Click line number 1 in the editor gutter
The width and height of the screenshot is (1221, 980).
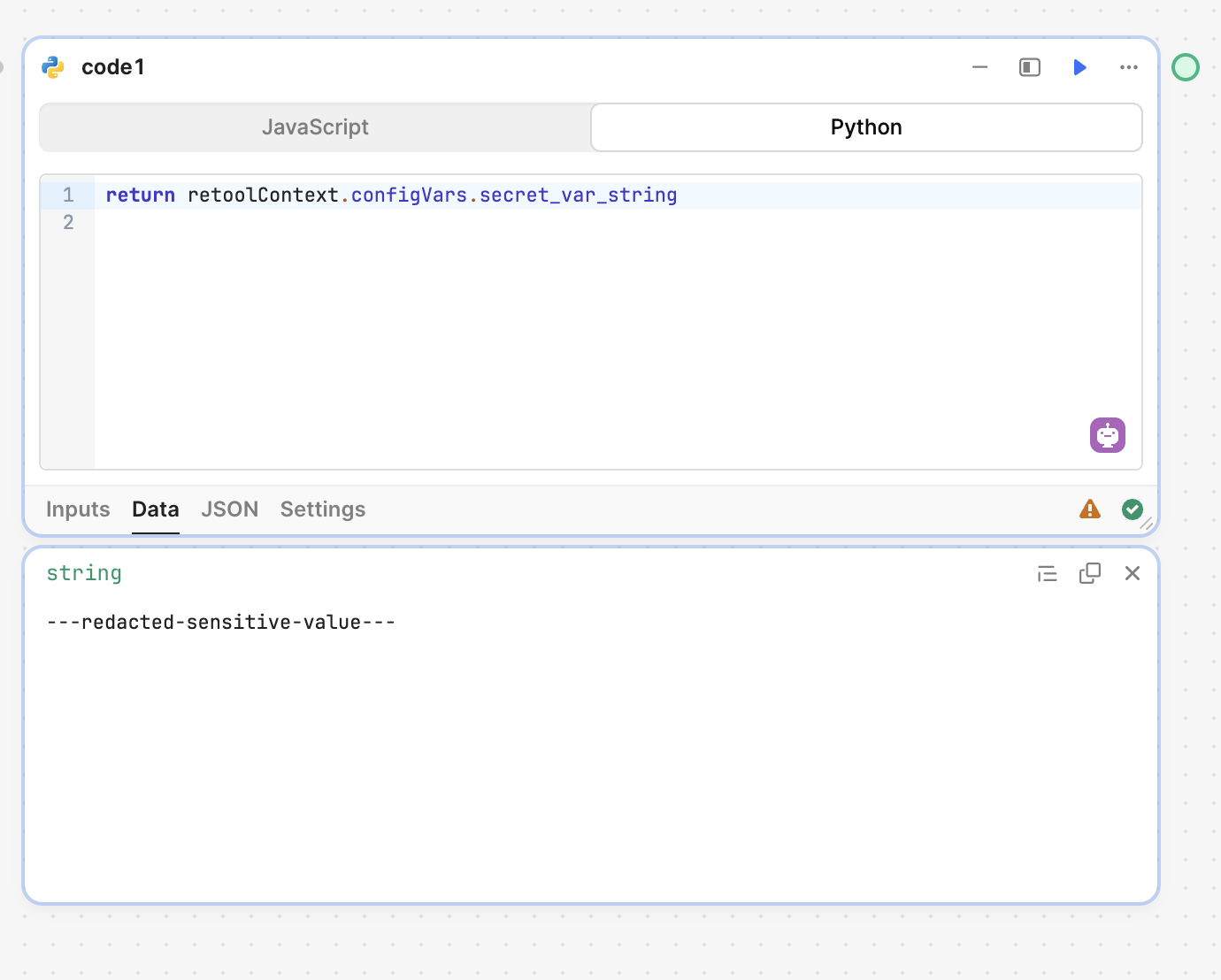coord(68,195)
